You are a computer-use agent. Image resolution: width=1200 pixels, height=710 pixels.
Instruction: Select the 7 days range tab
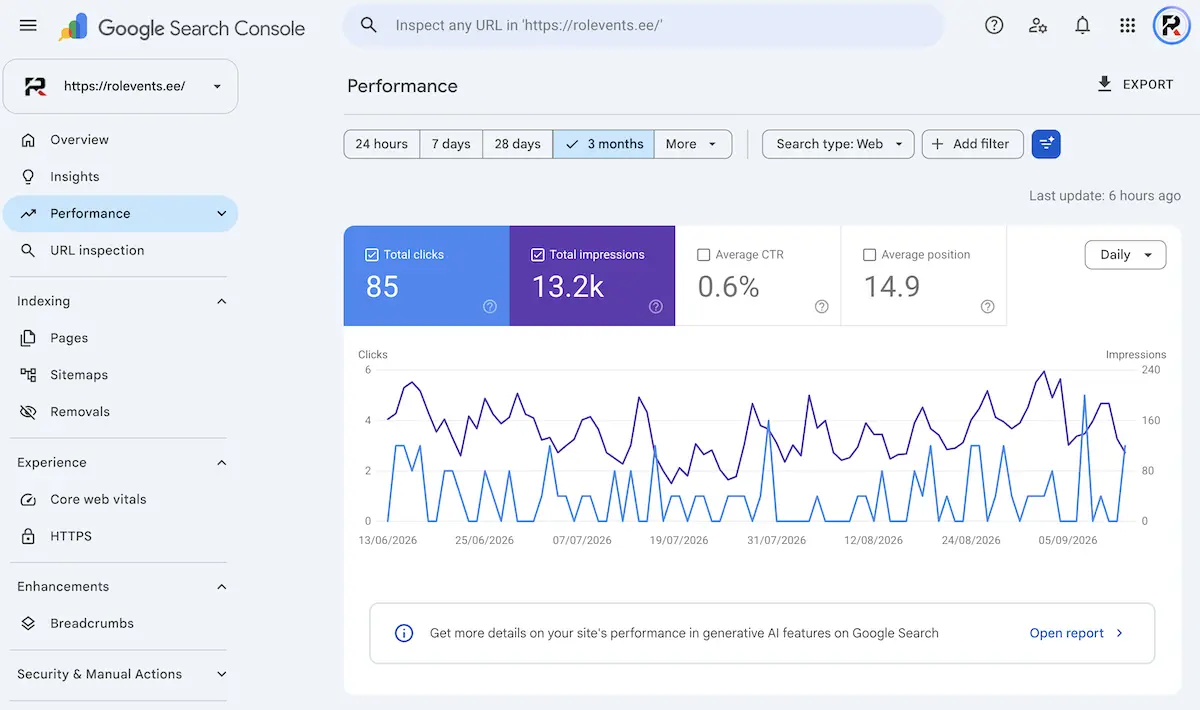pos(451,144)
